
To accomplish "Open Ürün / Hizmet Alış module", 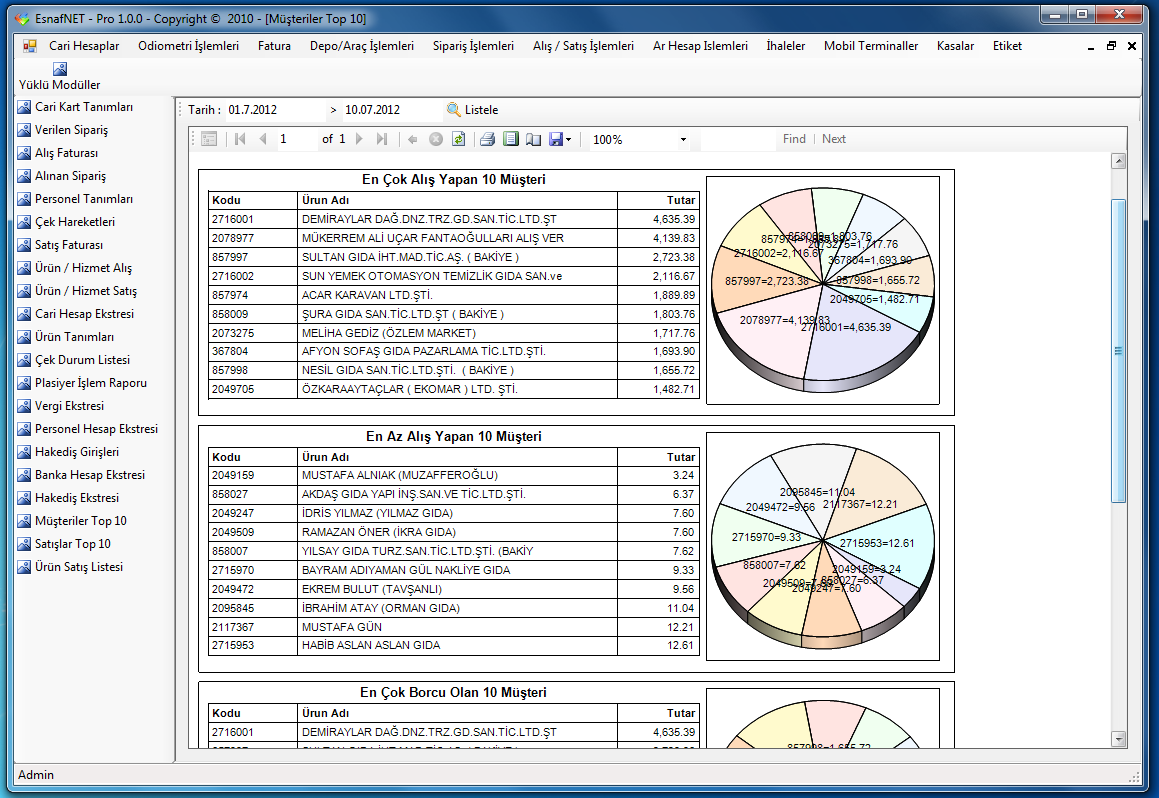I will [75, 267].
